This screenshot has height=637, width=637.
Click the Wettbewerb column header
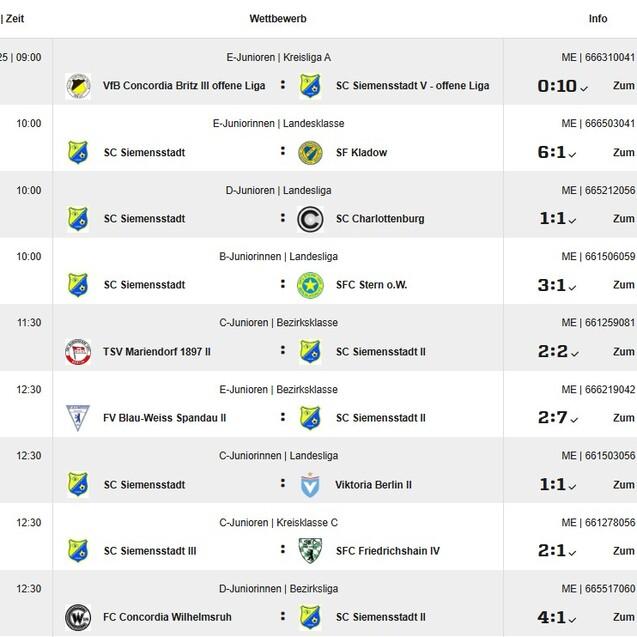click(278, 19)
